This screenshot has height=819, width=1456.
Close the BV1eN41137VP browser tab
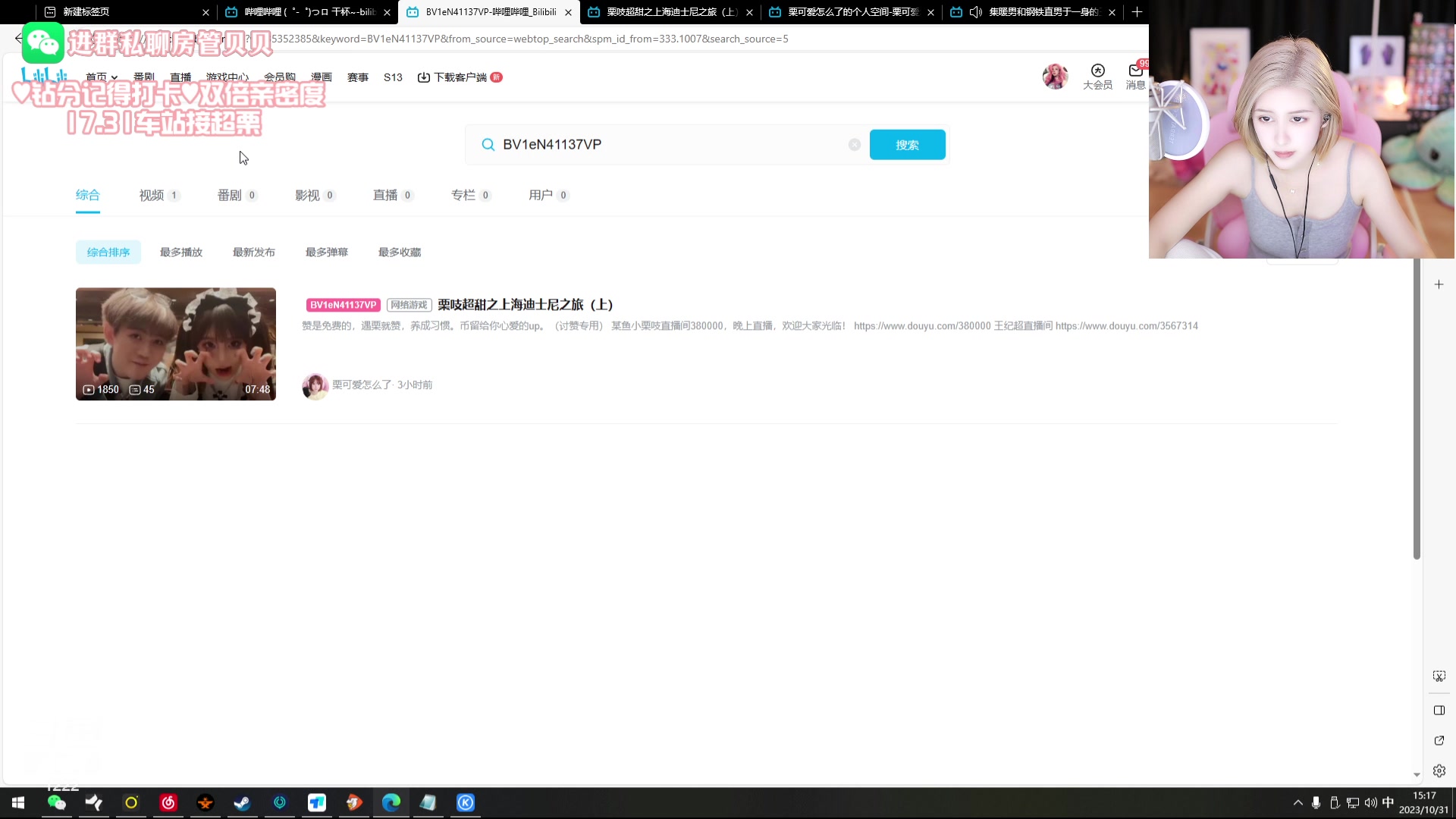568,12
